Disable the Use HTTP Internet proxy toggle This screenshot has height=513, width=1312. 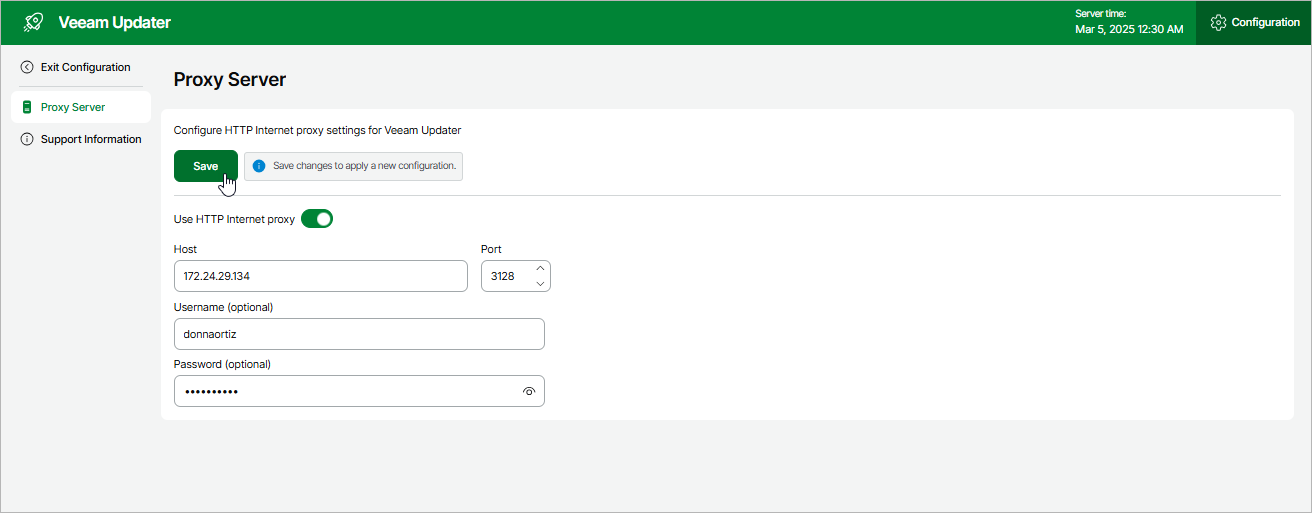tap(317, 219)
